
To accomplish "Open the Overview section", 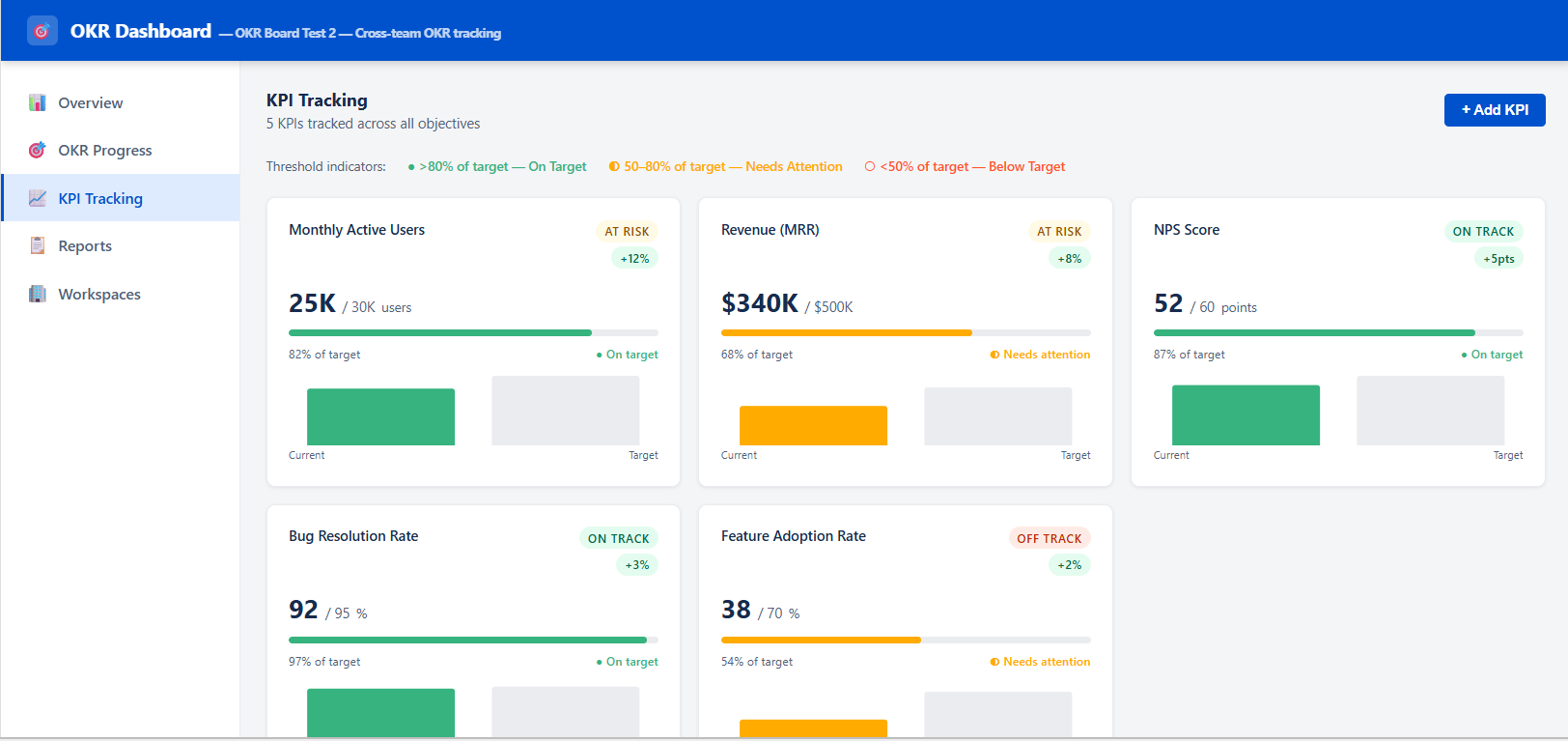I will point(121,102).
